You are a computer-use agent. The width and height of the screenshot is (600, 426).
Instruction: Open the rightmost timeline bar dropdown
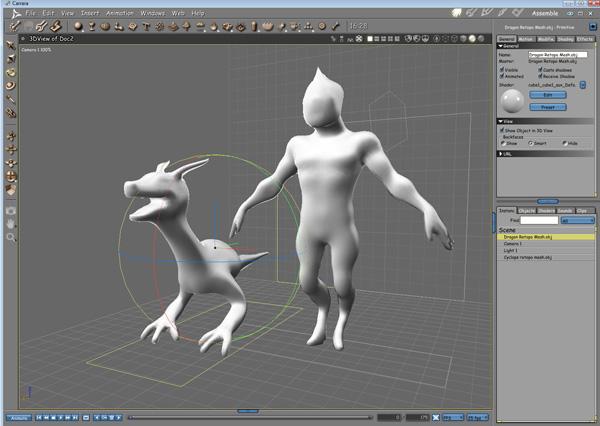[478, 417]
